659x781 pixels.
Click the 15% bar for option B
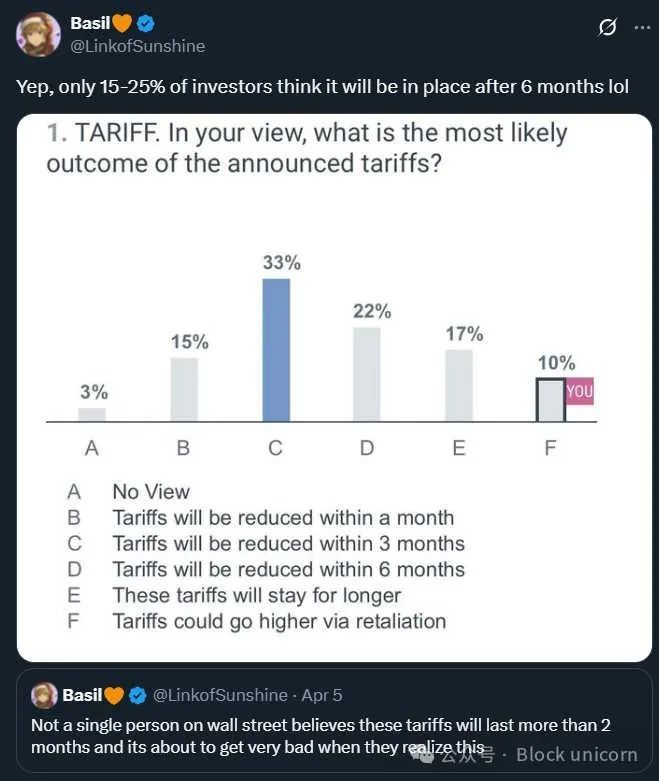(184, 389)
